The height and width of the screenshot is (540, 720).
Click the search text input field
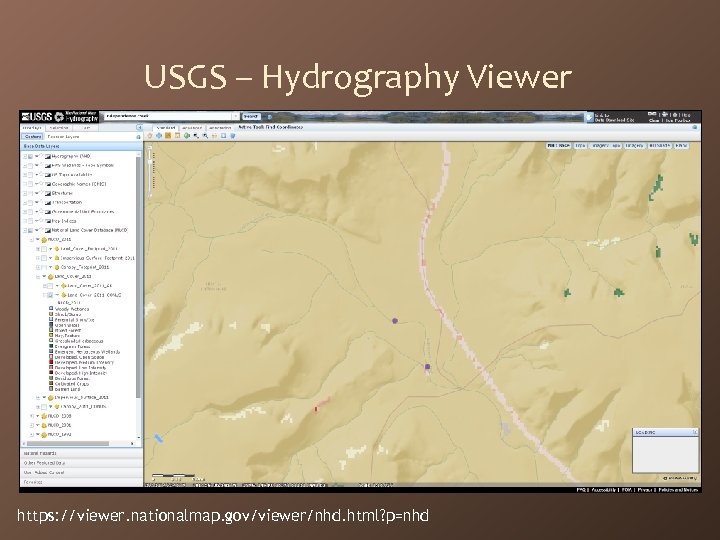[168, 117]
